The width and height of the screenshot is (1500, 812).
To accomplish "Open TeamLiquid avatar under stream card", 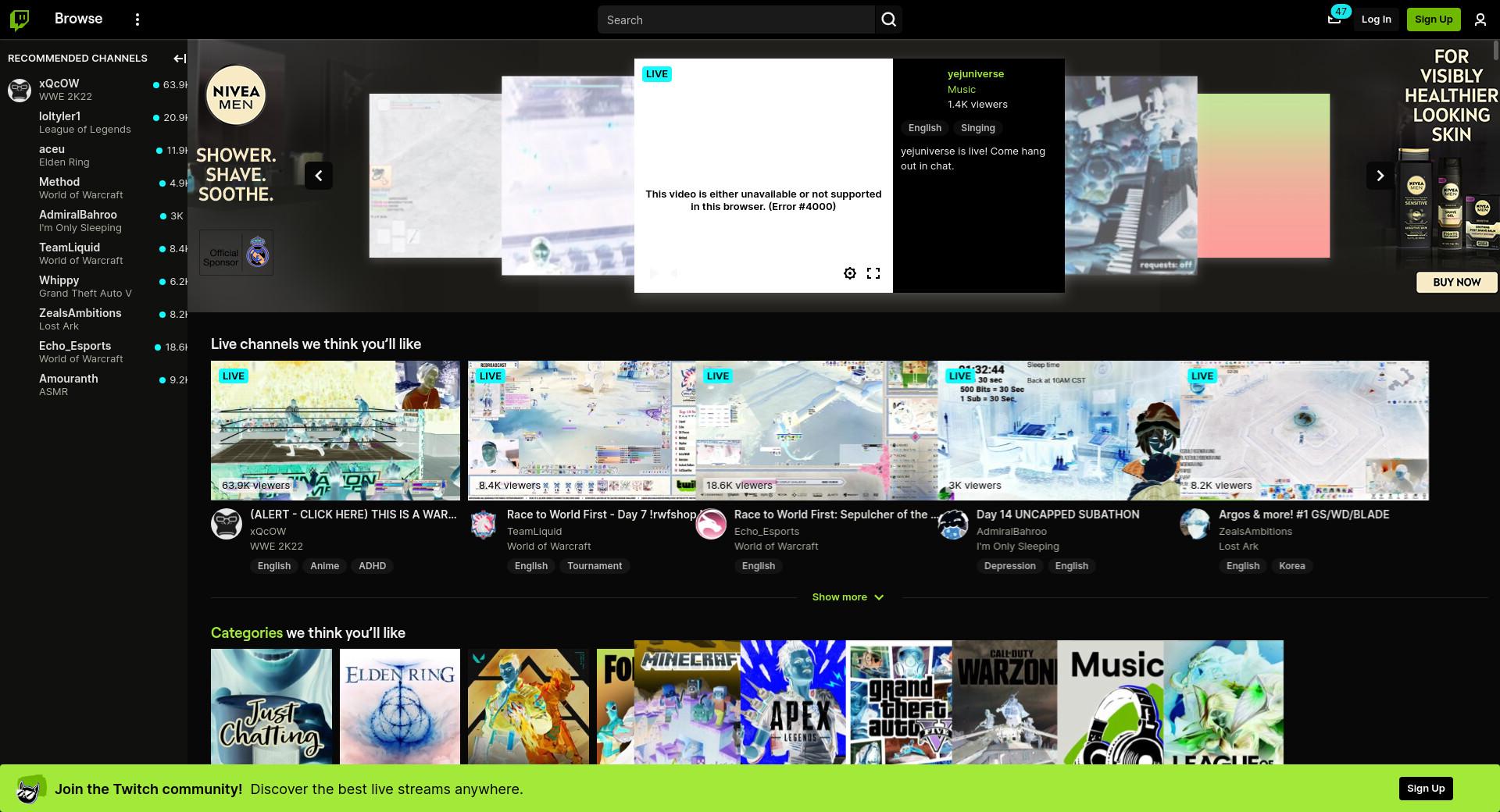I will click(484, 524).
